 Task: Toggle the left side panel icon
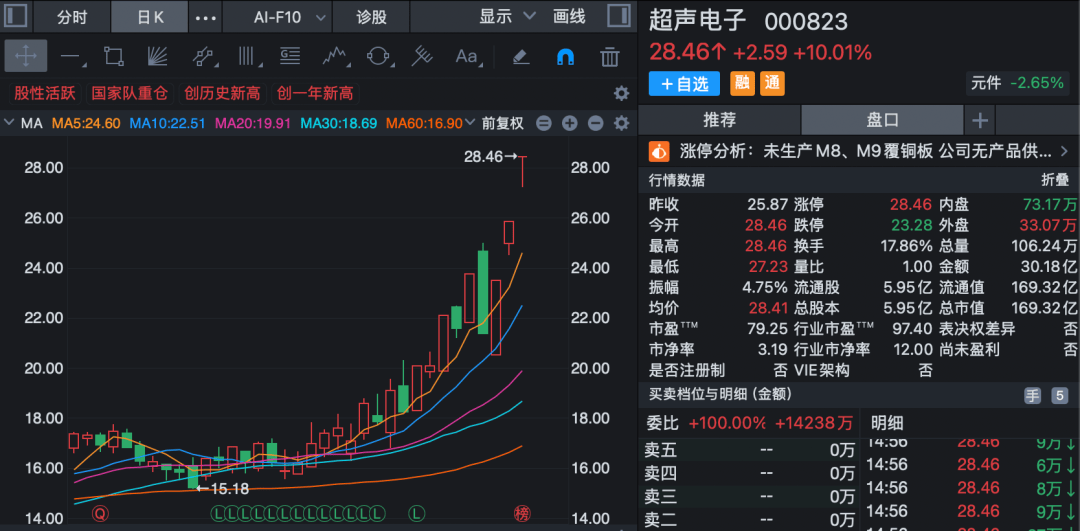pyautogui.click(x=15, y=17)
